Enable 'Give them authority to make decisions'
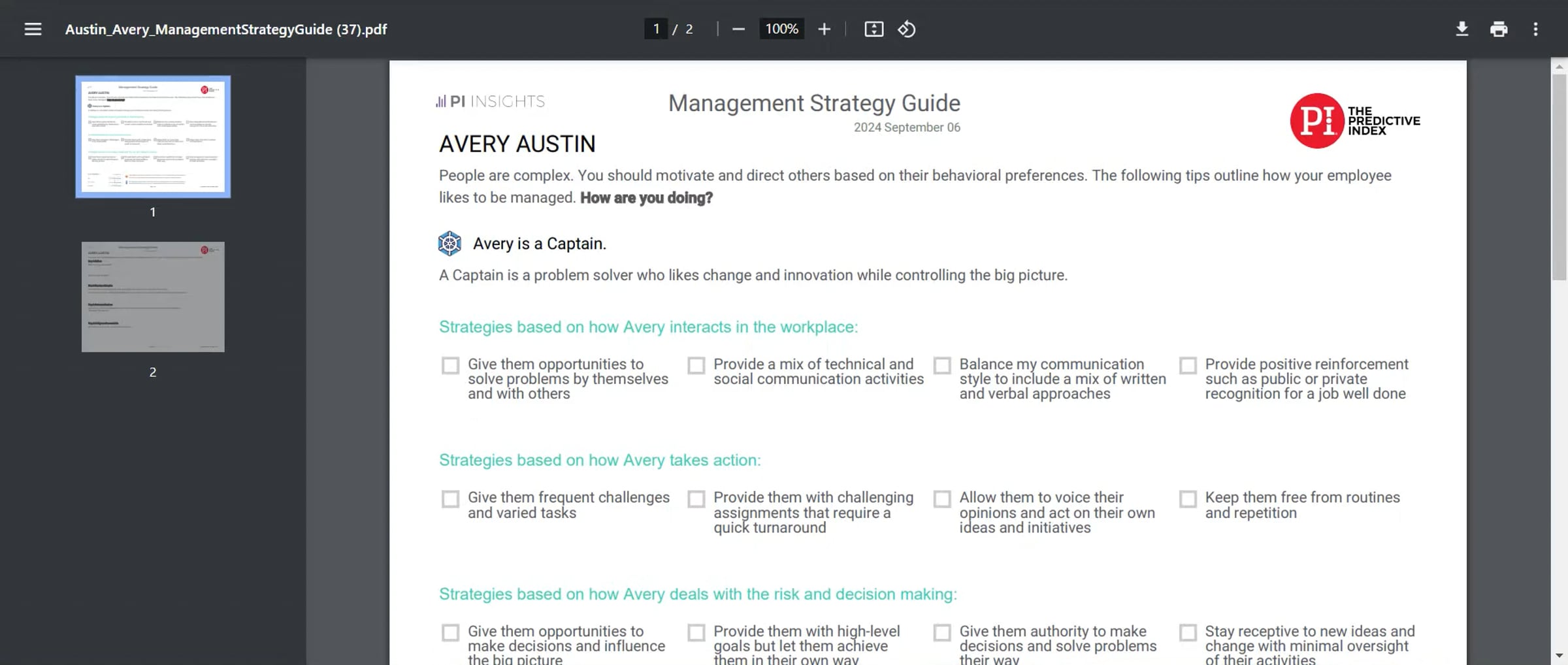This screenshot has width=1568, height=665. (942, 632)
